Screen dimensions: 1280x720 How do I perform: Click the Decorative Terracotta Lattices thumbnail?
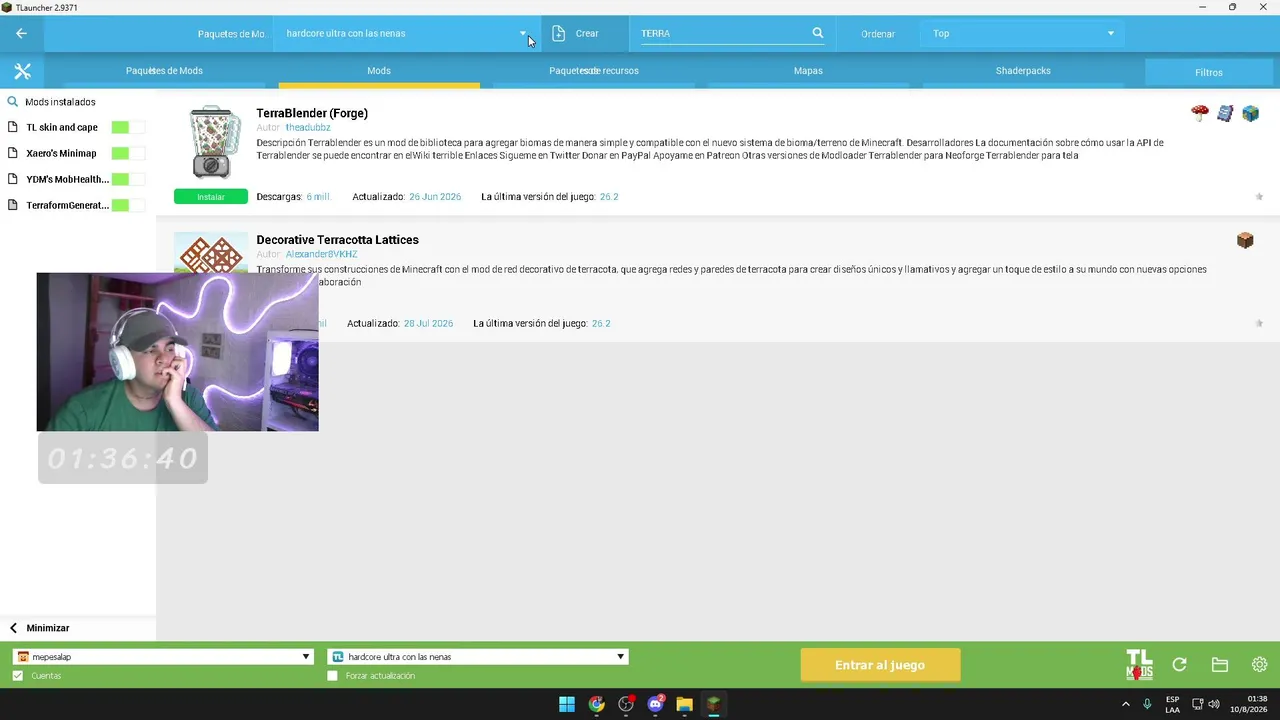pyautogui.click(x=211, y=253)
